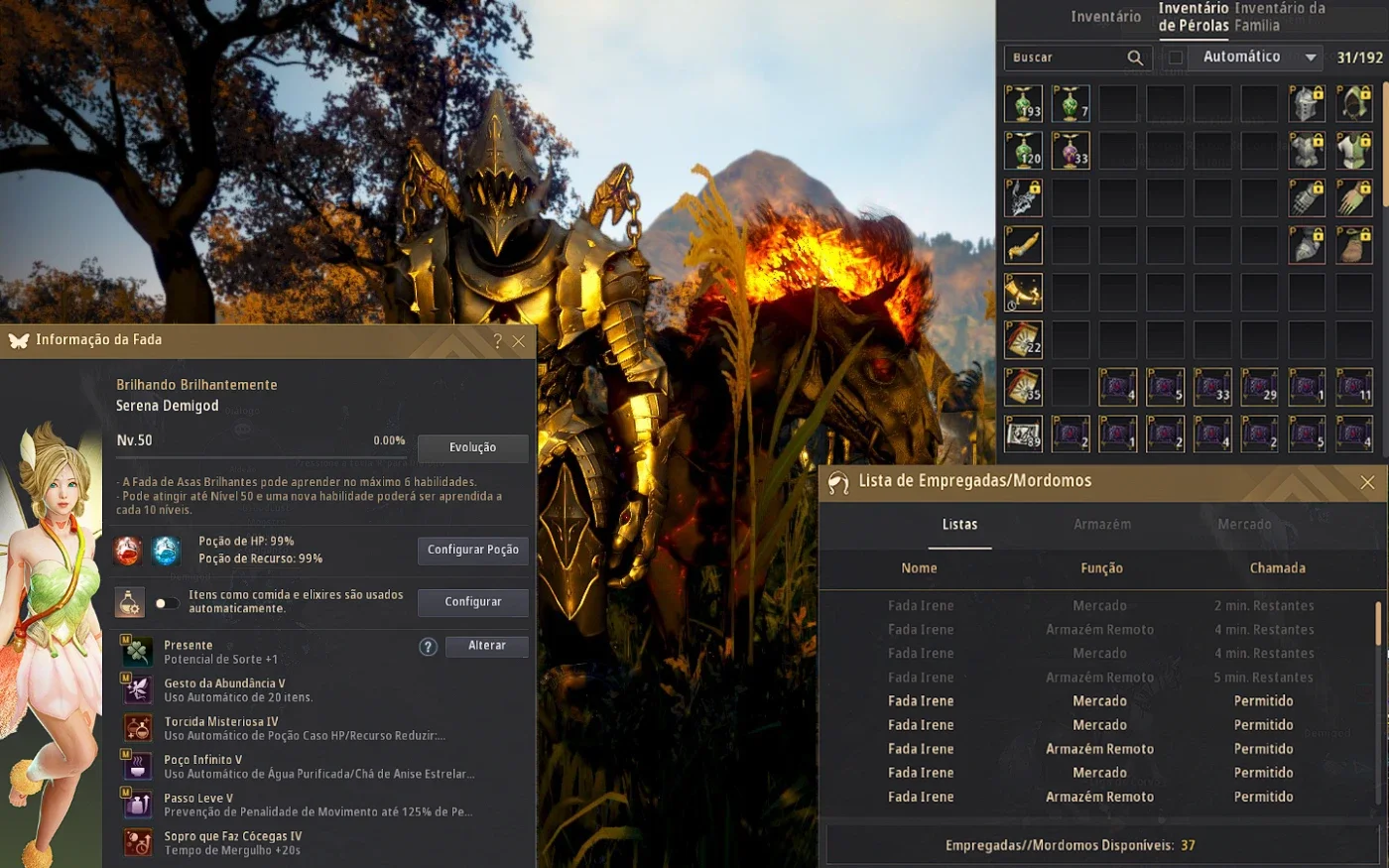Screen dimensions: 1389x868
Task: Click the Passo Leve V skill icon
Action: [137, 805]
